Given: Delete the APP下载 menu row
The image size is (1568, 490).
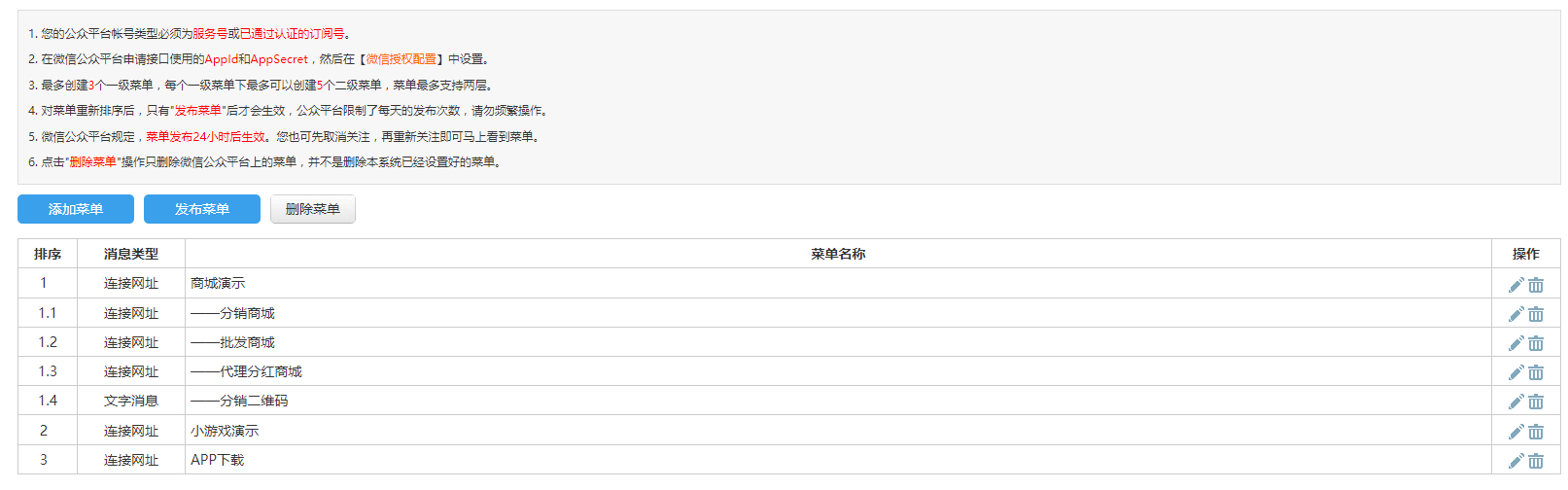Looking at the screenshot, I should [1536, 461].
